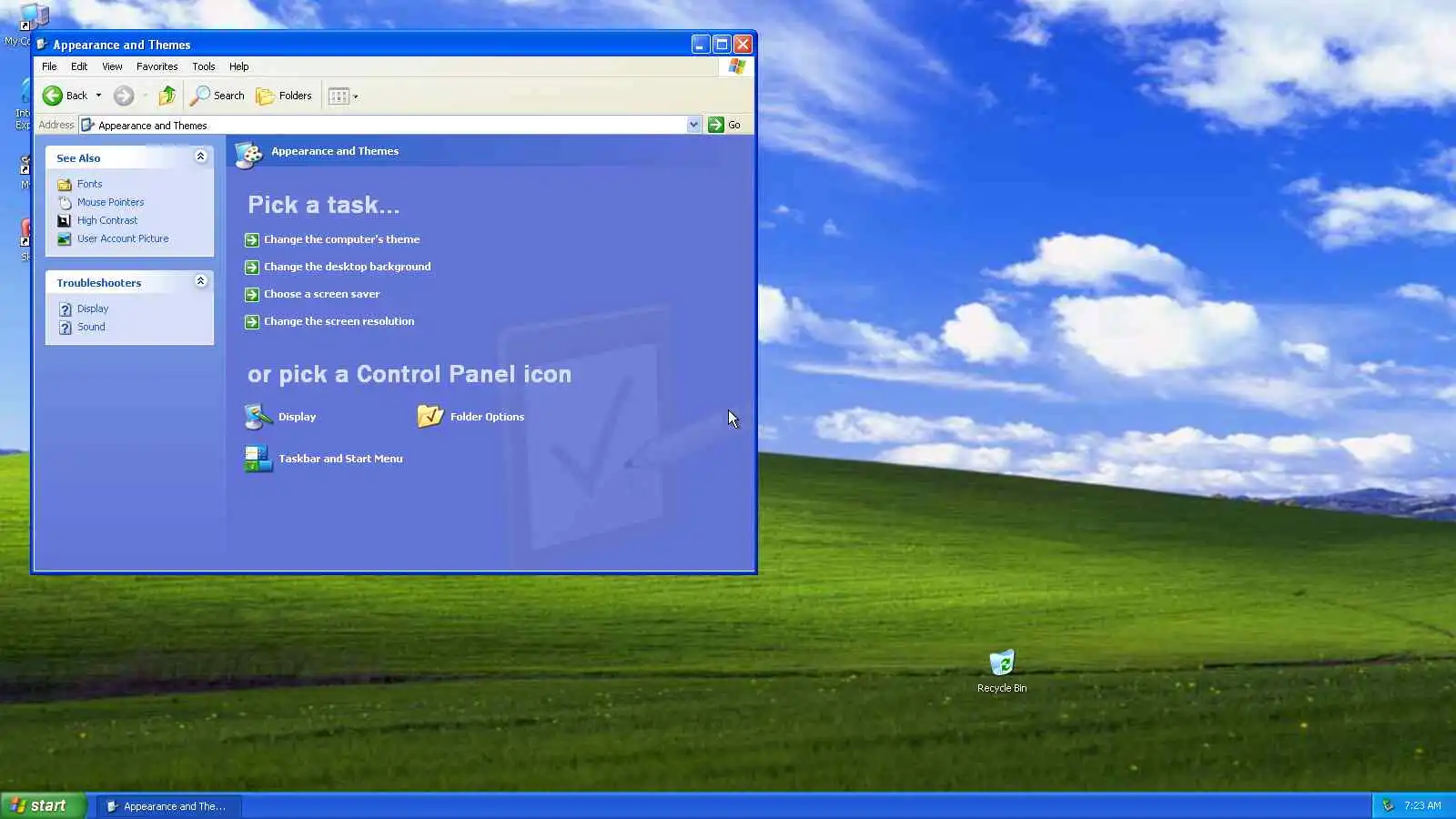Open the Tools menu
Screen dimensions: 1456x819
[x=203, y=66]
